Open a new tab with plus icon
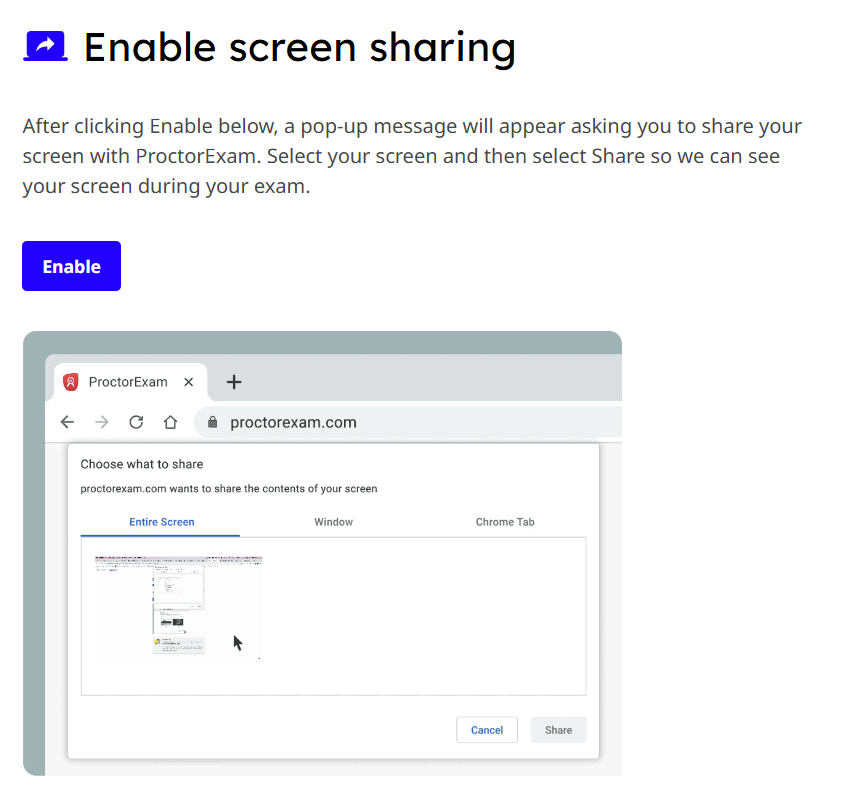Image resolution: width=857 pixels, height=786 pixels. point(234,382)
